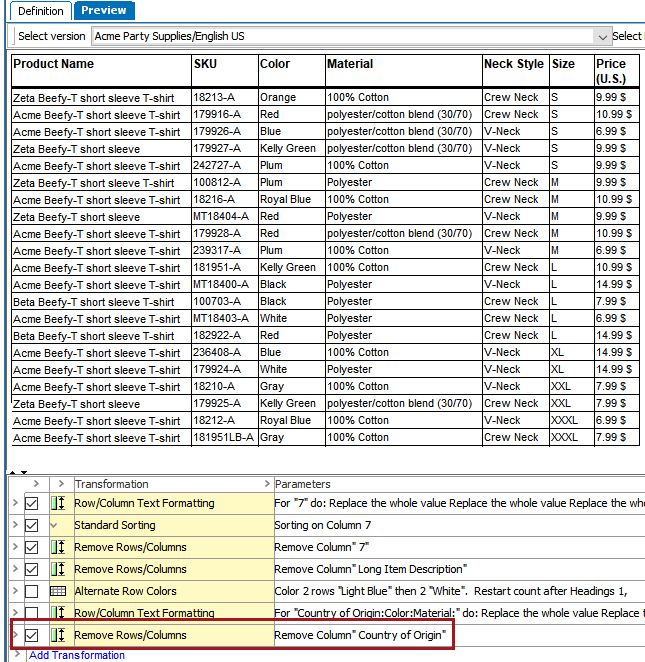Click icon of Country of Origin text formatting row
This screenshot has height=662, width=645.
57,613
